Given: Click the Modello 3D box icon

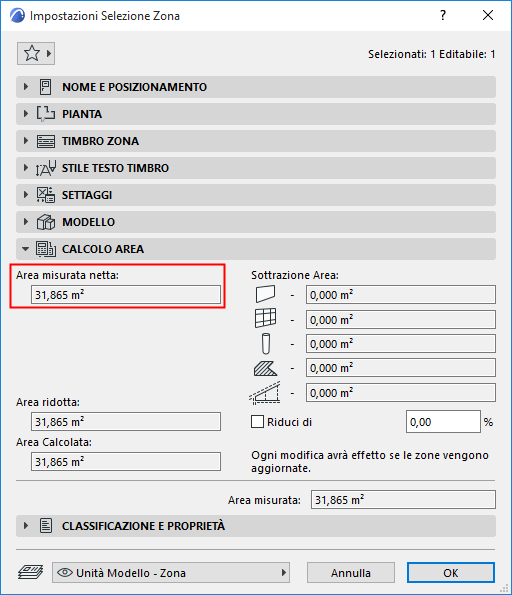Looking at the screenshot, I should click(x=46, y=222).
